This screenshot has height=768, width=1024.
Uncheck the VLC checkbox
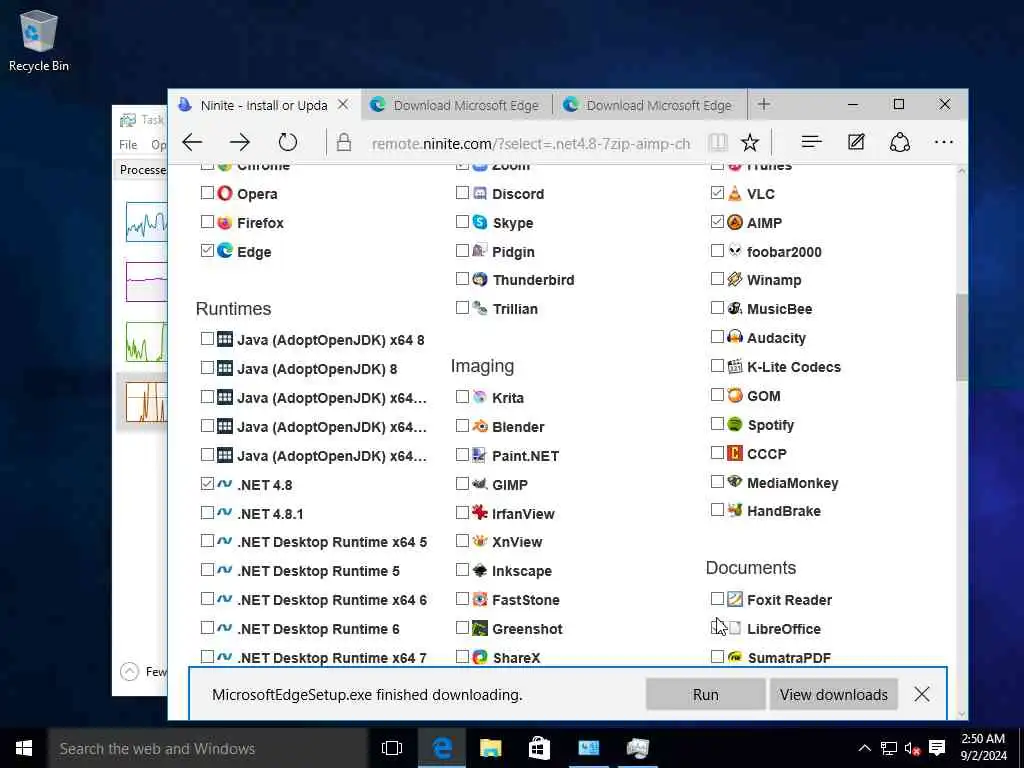[x=717, y=193]
